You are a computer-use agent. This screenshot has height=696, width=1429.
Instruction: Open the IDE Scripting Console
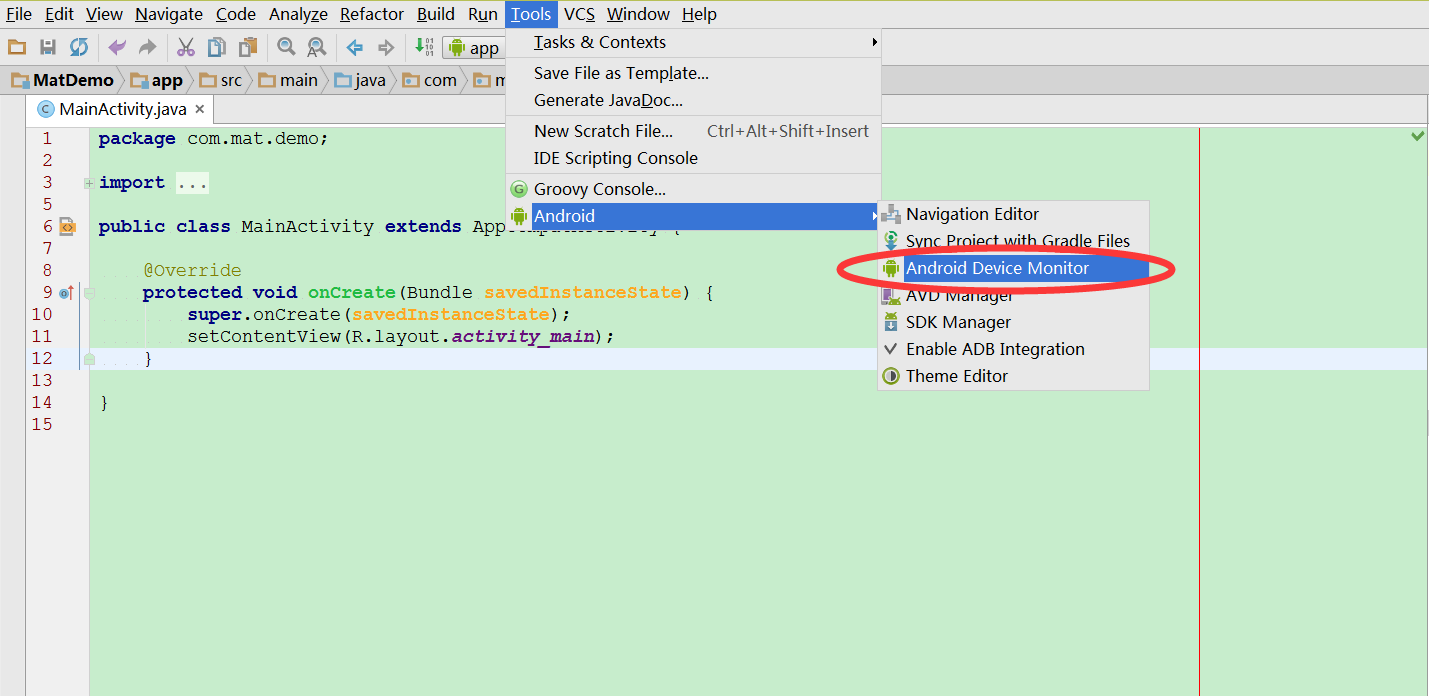[693, 158]
